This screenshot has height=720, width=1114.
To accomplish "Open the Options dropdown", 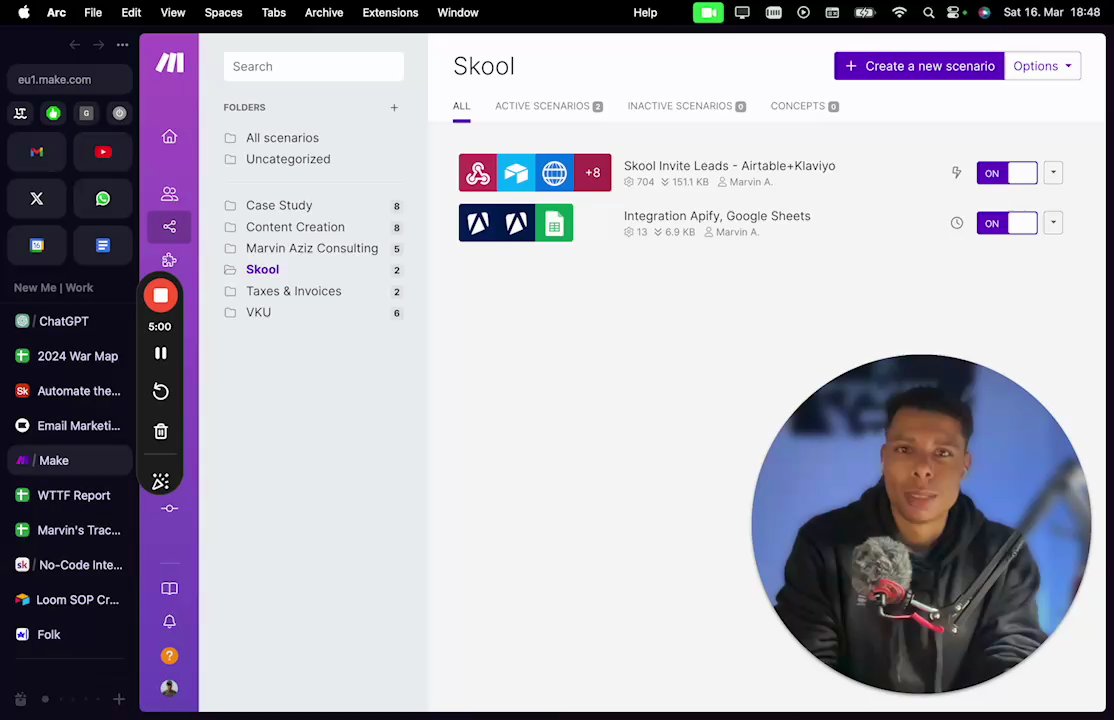I will [x=1042, y=66].
